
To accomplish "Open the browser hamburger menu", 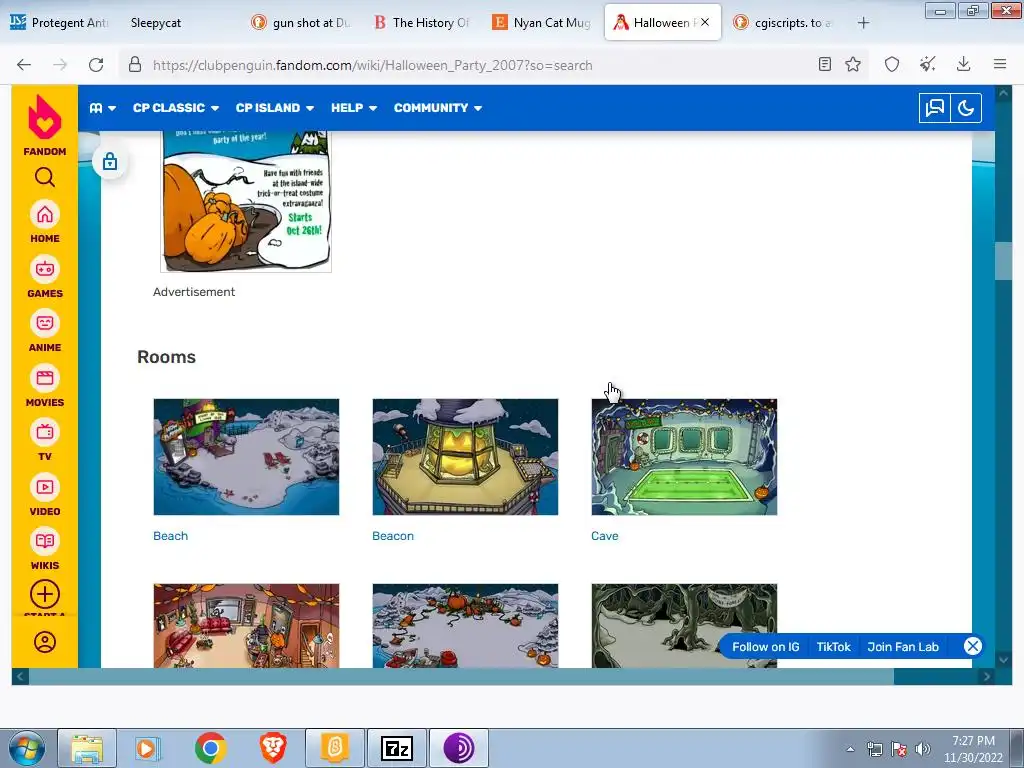I will pos(999,64).
